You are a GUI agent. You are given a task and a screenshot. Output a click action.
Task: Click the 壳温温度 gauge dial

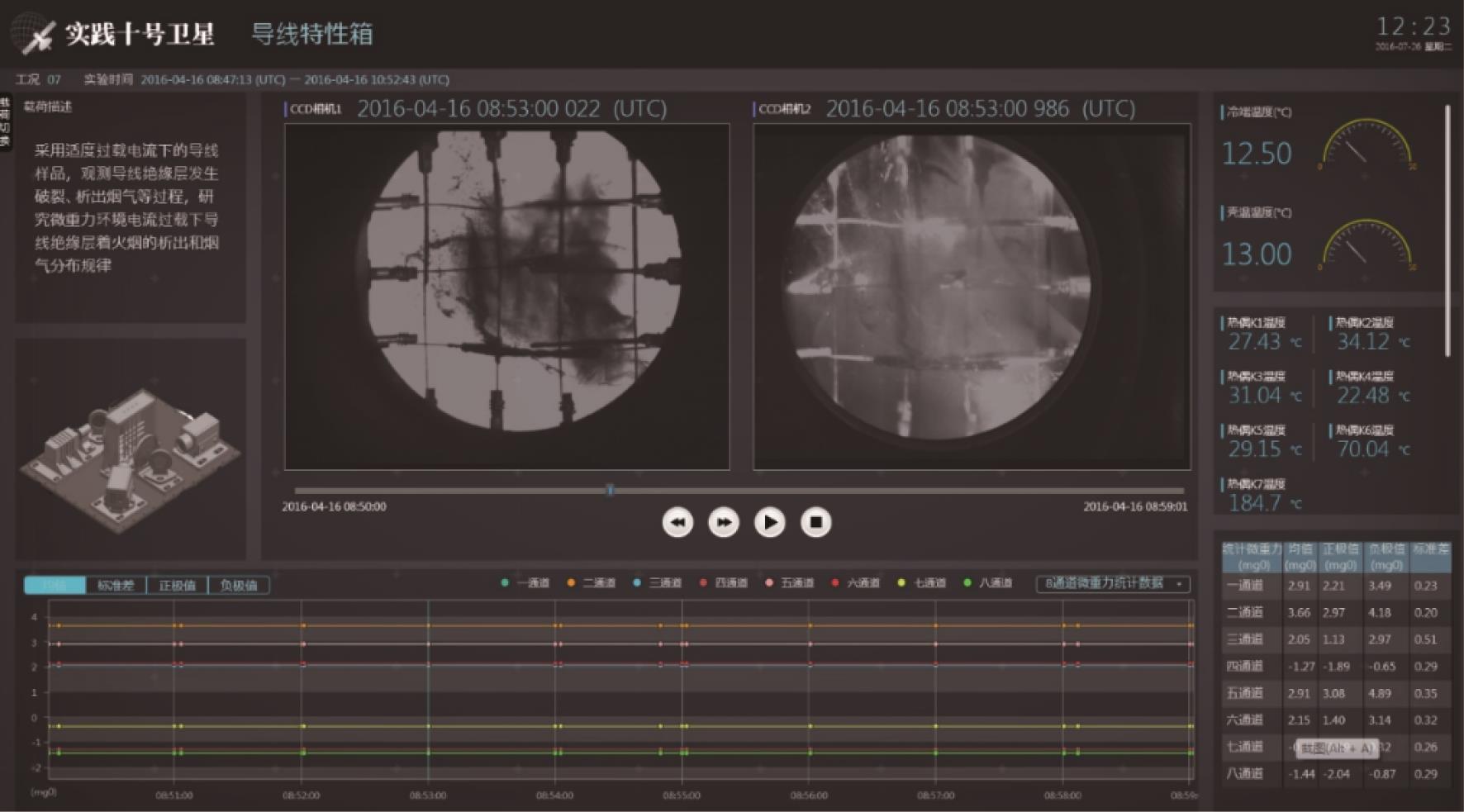(1367, 245)
